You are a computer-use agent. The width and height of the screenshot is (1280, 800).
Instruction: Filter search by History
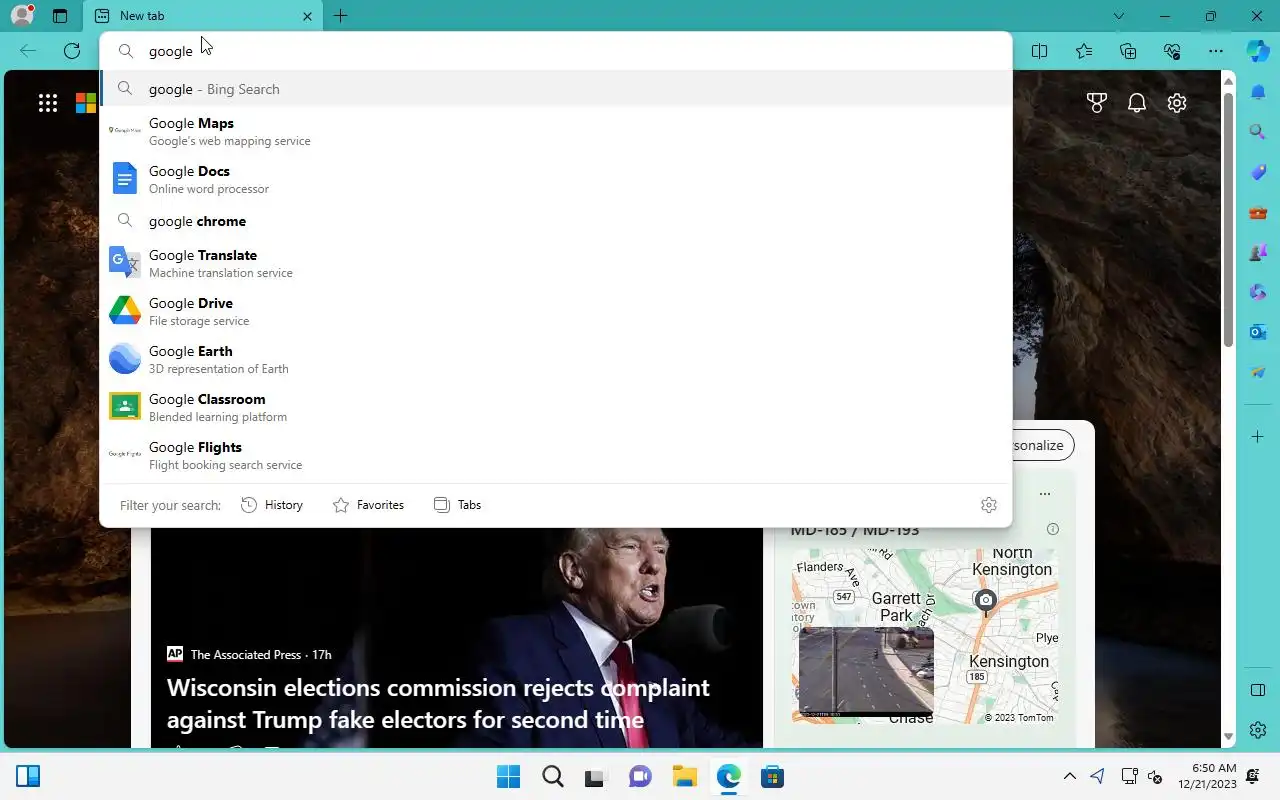click(x=272, y=505)
